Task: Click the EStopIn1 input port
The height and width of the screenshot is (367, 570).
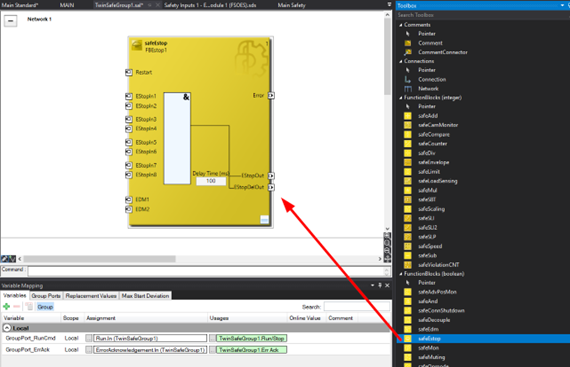Action: pos(129,96)
